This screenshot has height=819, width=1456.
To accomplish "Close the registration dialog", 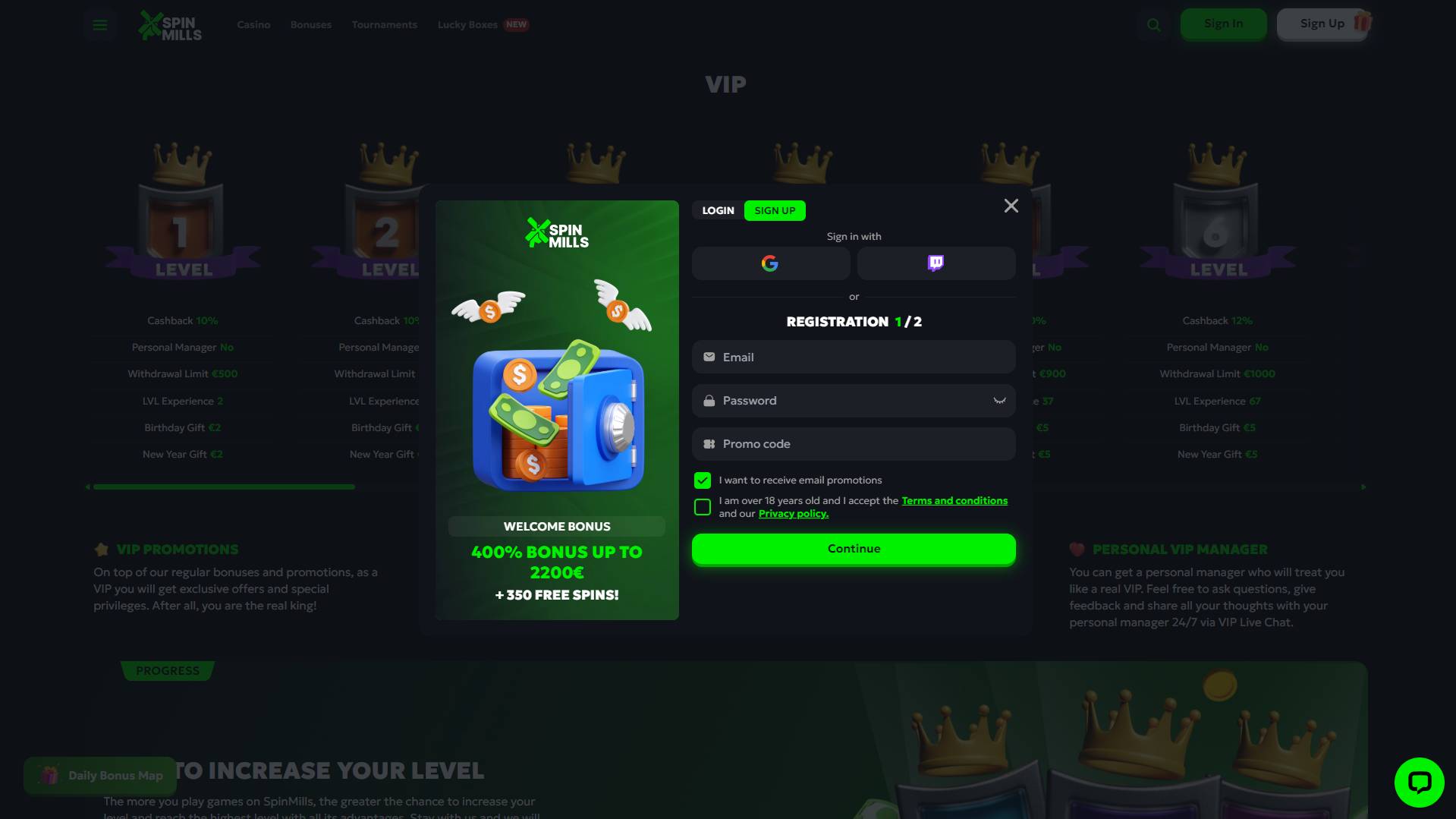I will click(x=1011, y=206).
